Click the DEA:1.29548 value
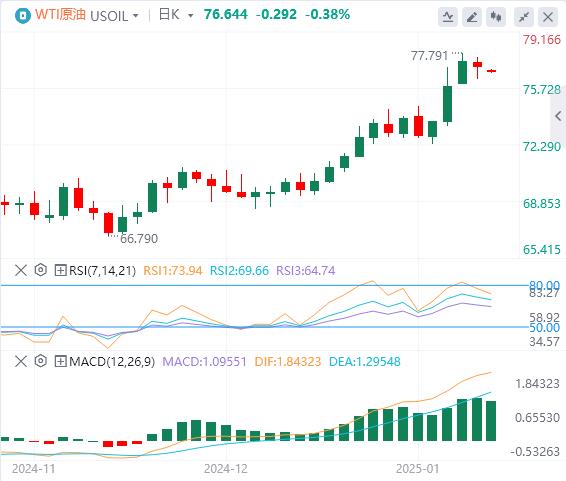 click(365, 362)
